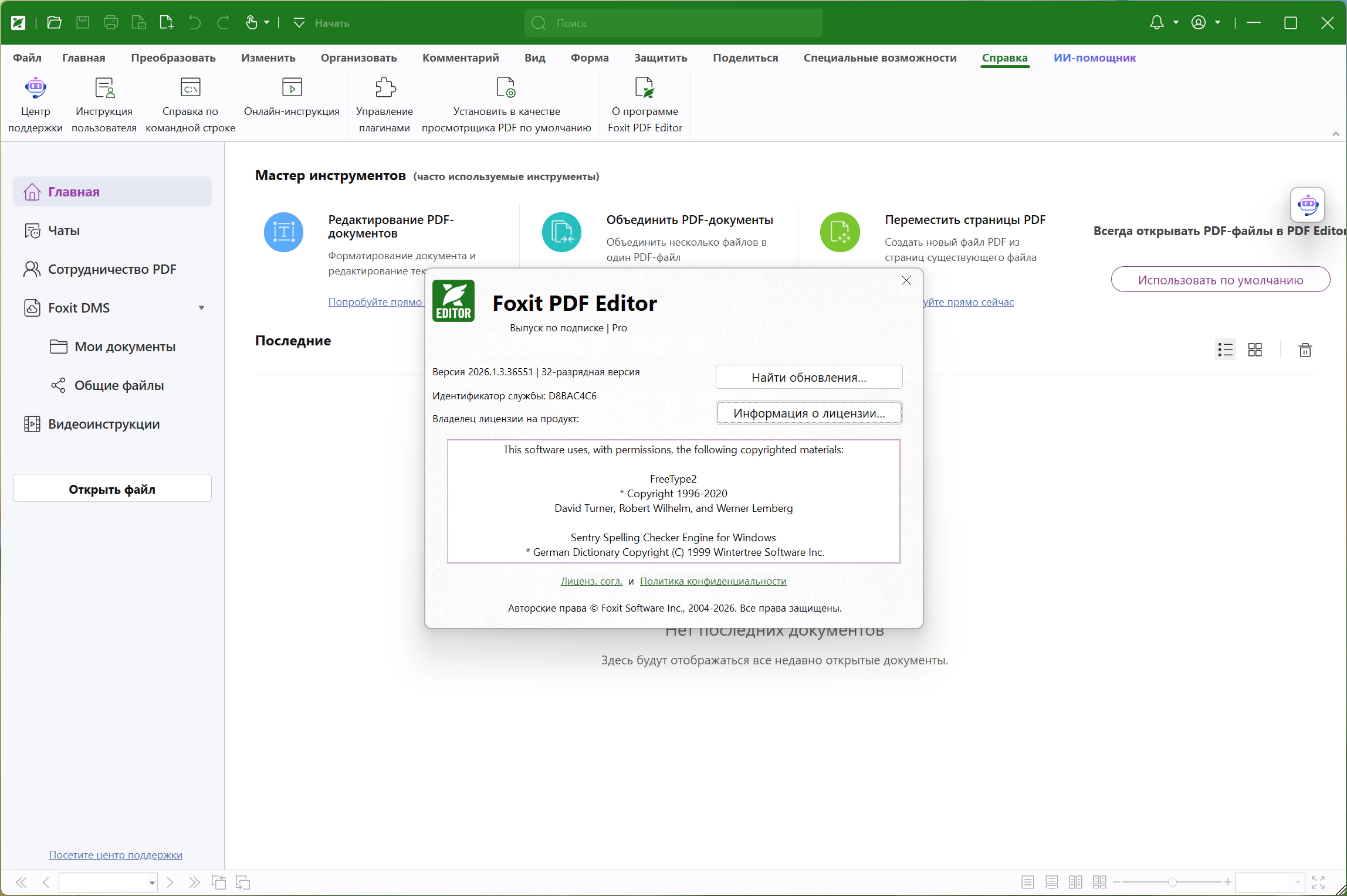Click the open folder icon in the title bar
The height and width of the screenshot is (896, 1347).
[x=54, y=23]
